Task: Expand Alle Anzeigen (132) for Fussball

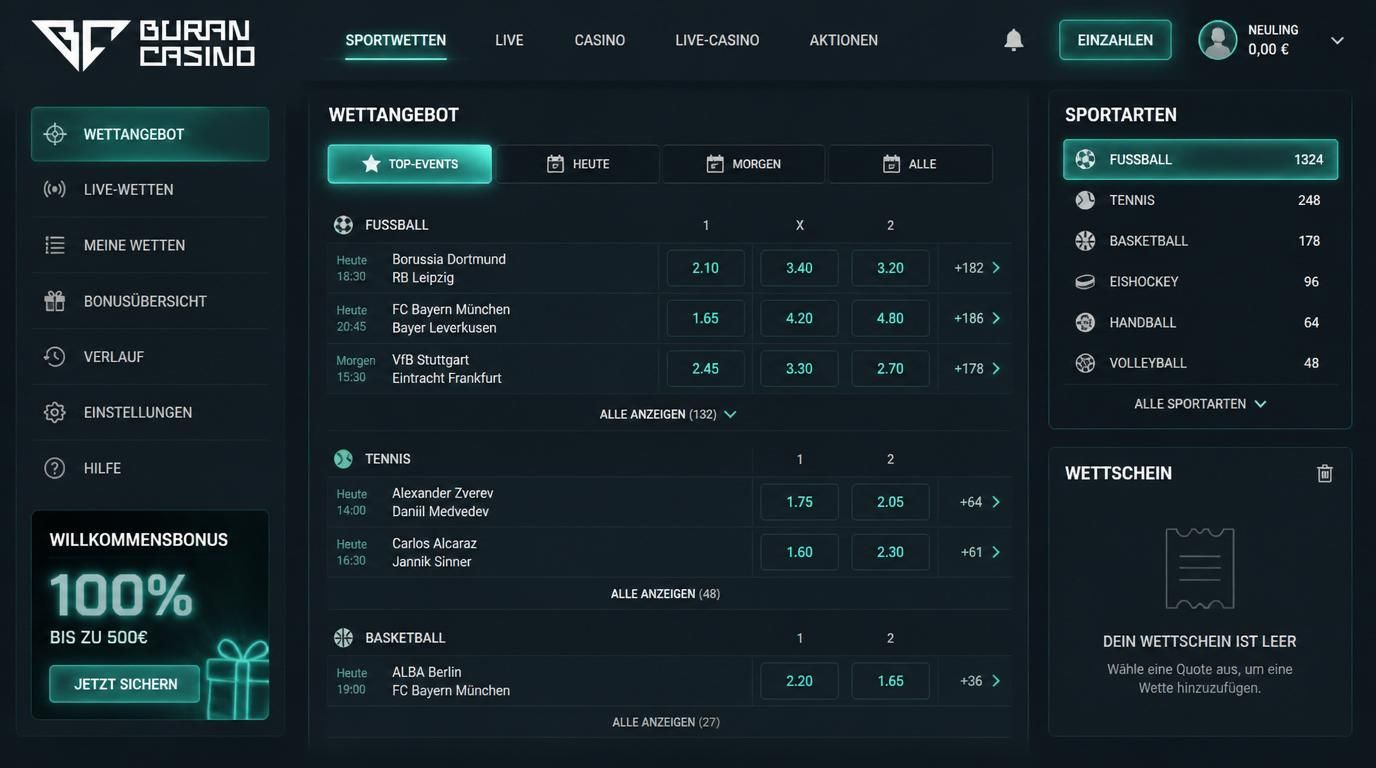Action: [x=668, y=414]
